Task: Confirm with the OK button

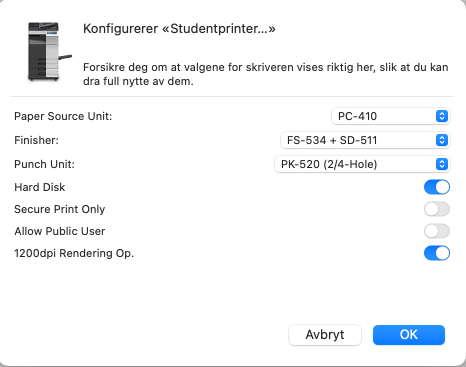Action: tap(409, 335)
